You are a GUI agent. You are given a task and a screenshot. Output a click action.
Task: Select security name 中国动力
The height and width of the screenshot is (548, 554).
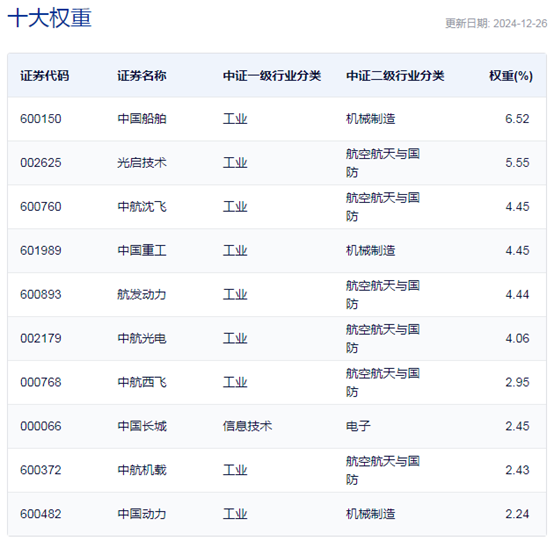[142, 514]
